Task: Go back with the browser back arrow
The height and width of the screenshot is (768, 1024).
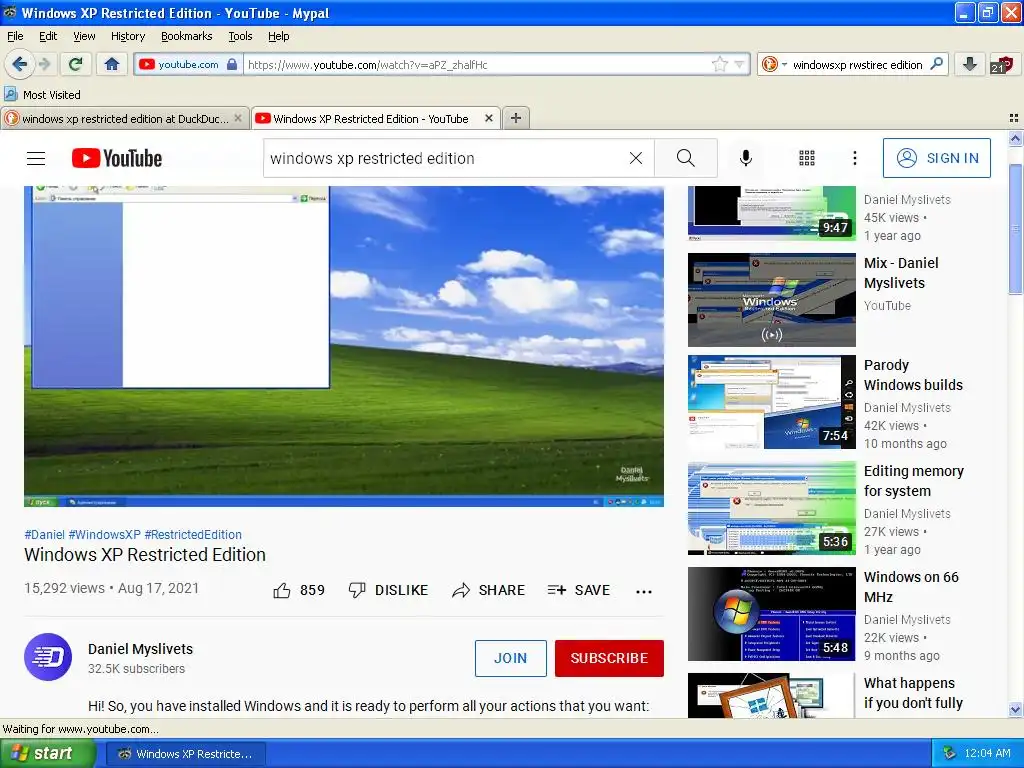Action: pyautogui.click(x=20, y=64)
